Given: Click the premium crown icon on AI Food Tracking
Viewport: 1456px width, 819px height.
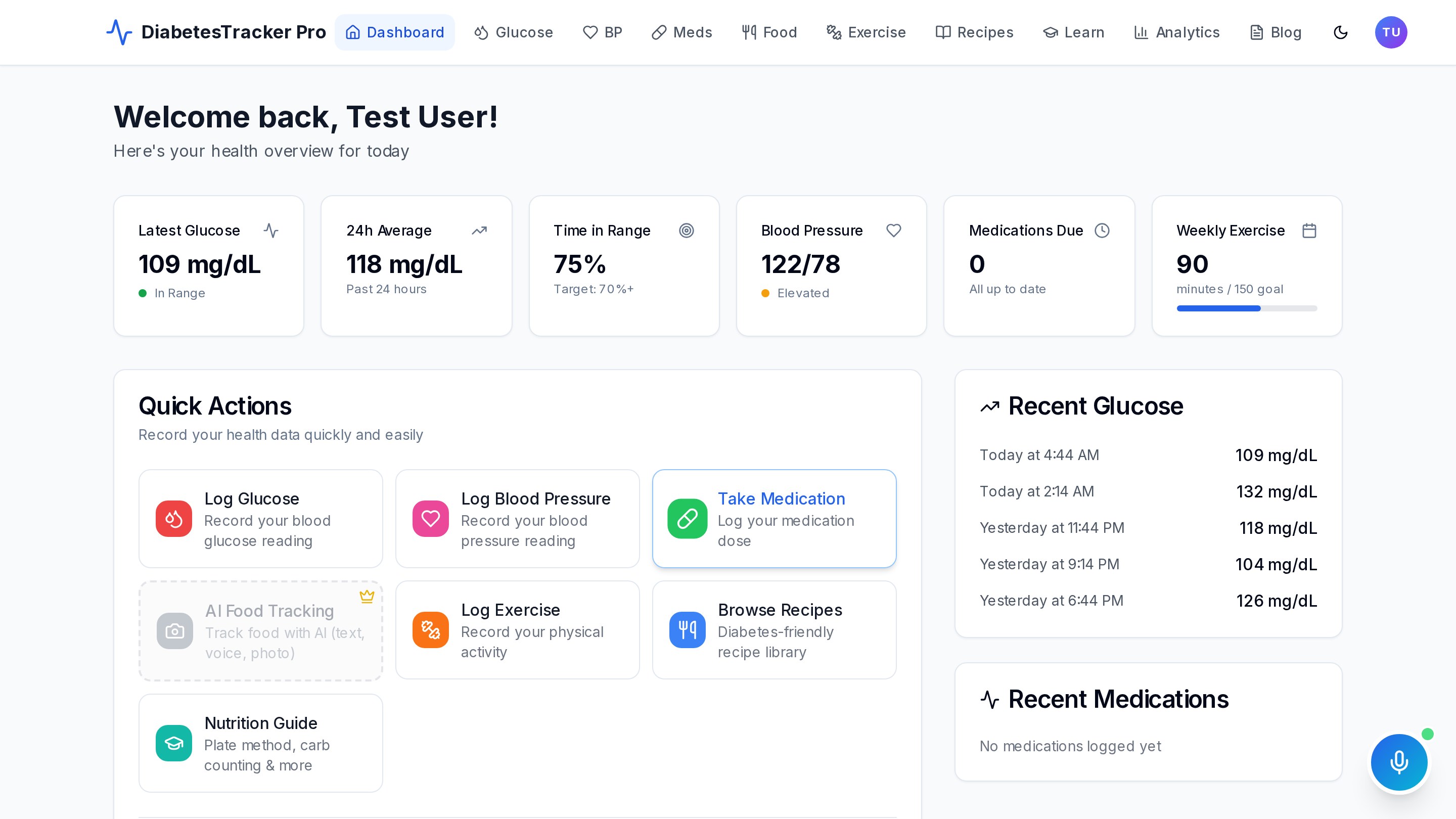Looking at the screenshot, I should [367, 597].
